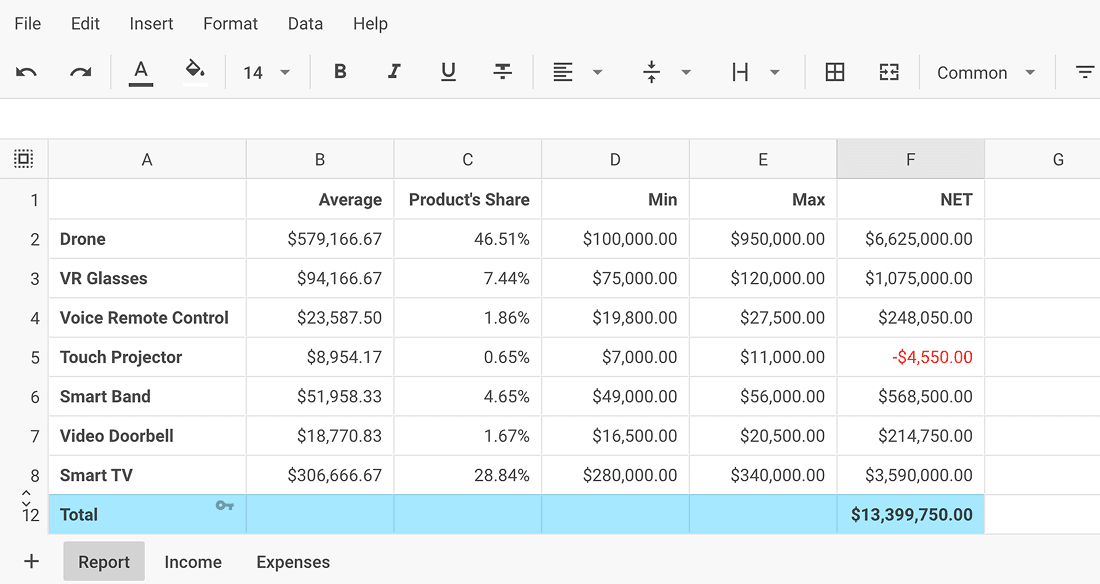Open the text color tool

pos(141,72)
